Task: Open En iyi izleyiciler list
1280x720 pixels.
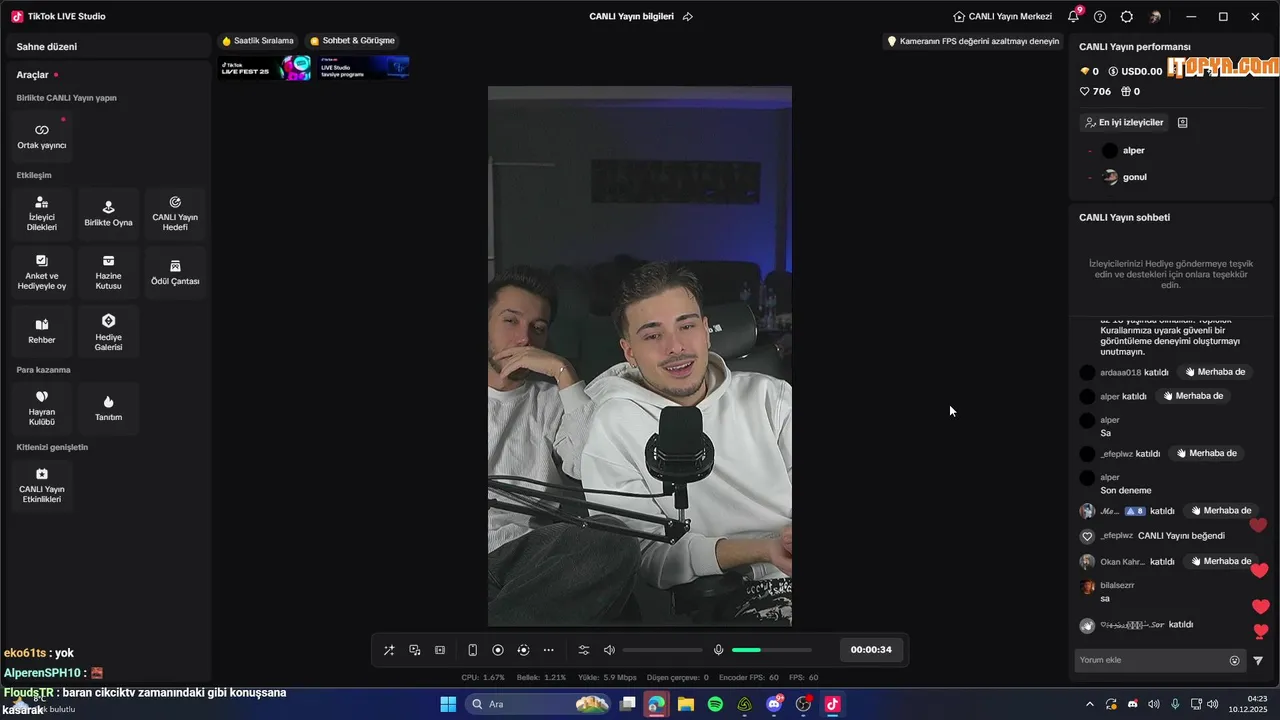Action: 1124,122
